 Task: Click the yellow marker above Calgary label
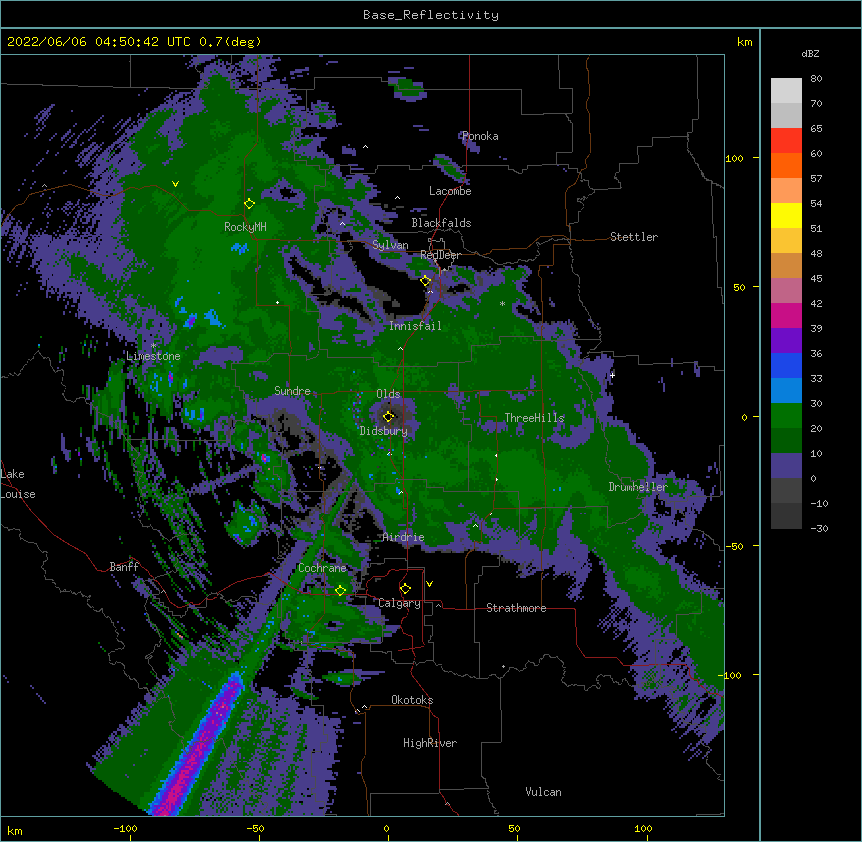[405, 589]
